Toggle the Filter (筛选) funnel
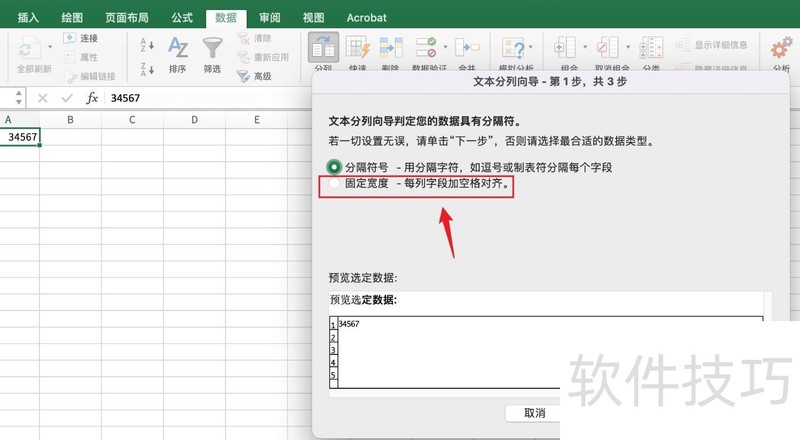 point(212,55)
